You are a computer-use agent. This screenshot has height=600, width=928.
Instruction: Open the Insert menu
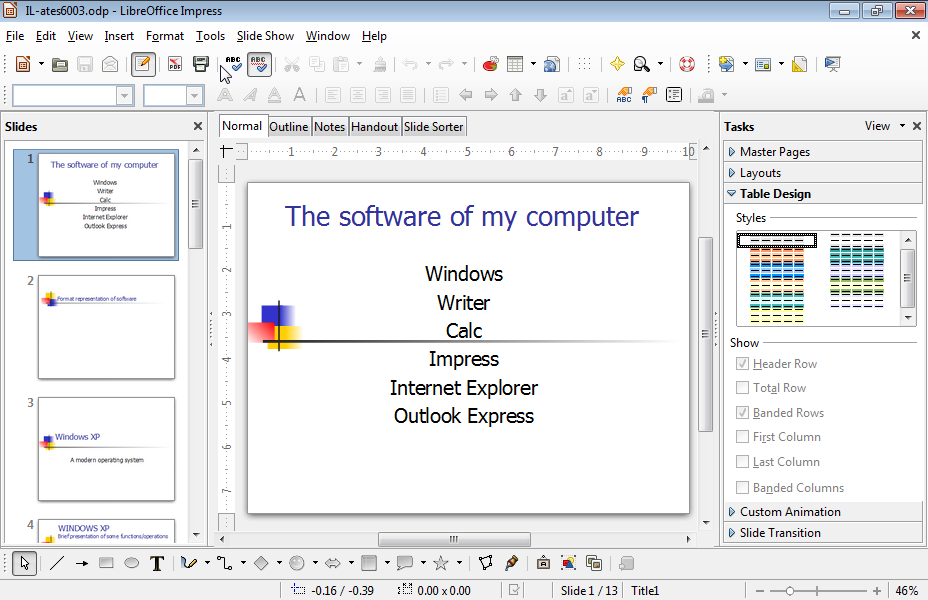pos(119,36)
